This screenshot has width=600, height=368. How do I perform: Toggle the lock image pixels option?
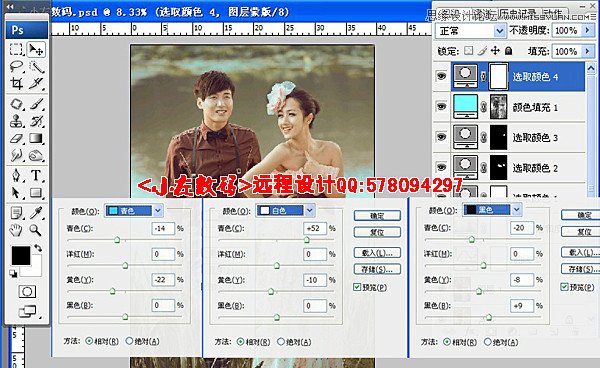(483, 50)
